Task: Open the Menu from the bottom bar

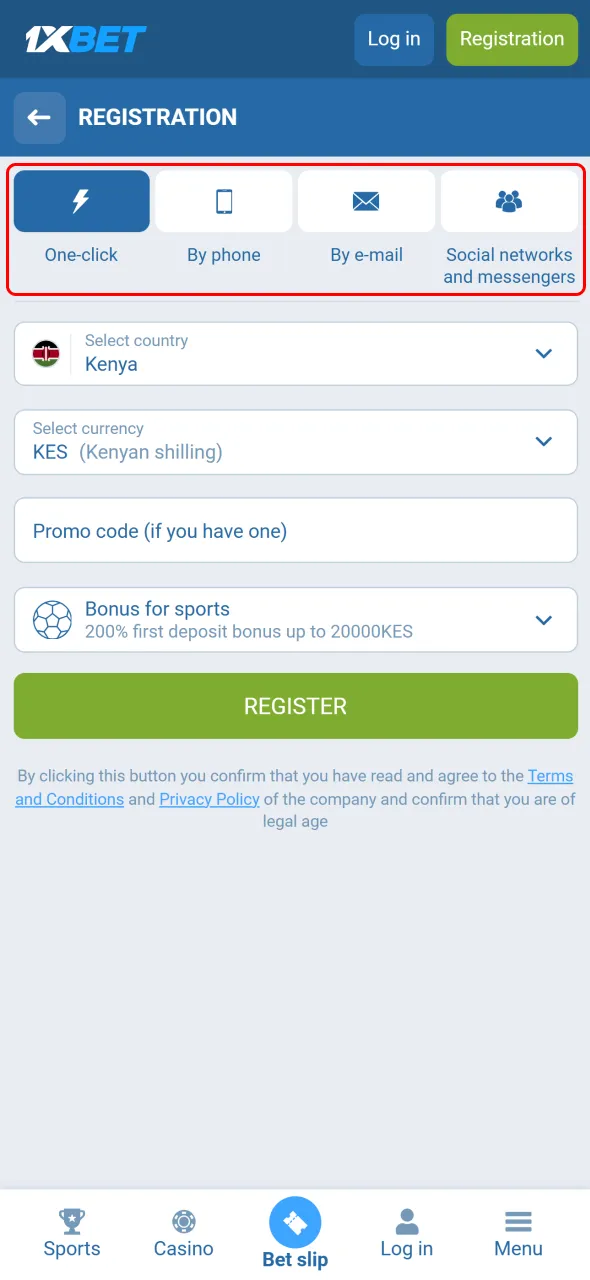Action: click(x=518, y=1227)
